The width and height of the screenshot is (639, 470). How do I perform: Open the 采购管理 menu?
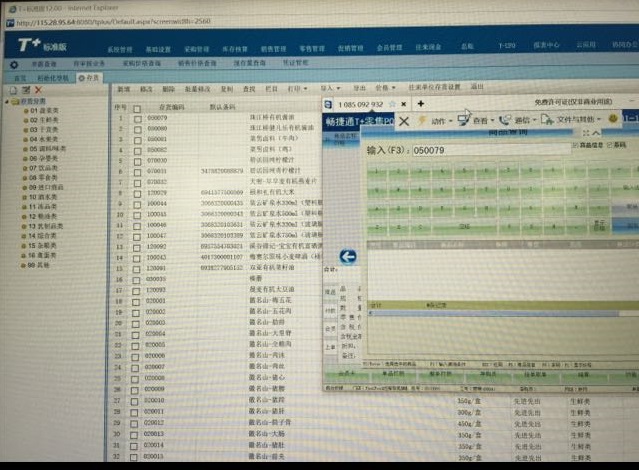pos(196,49)
